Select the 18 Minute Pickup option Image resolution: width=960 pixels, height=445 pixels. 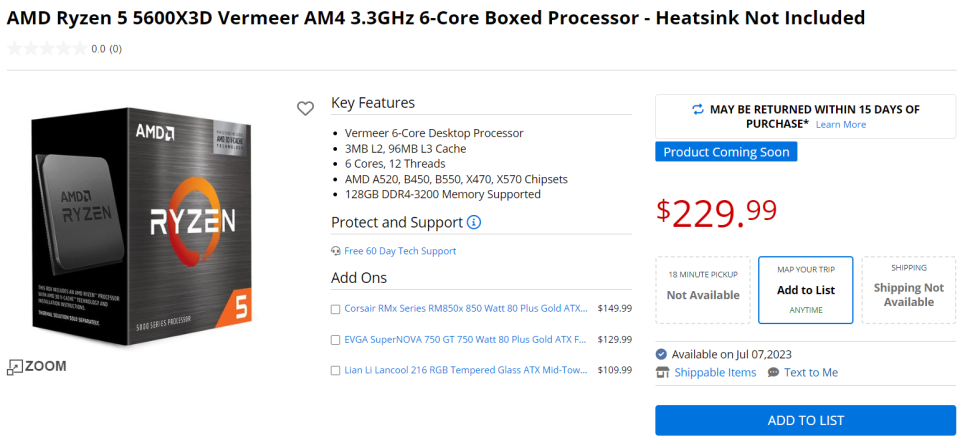[703, 290]
